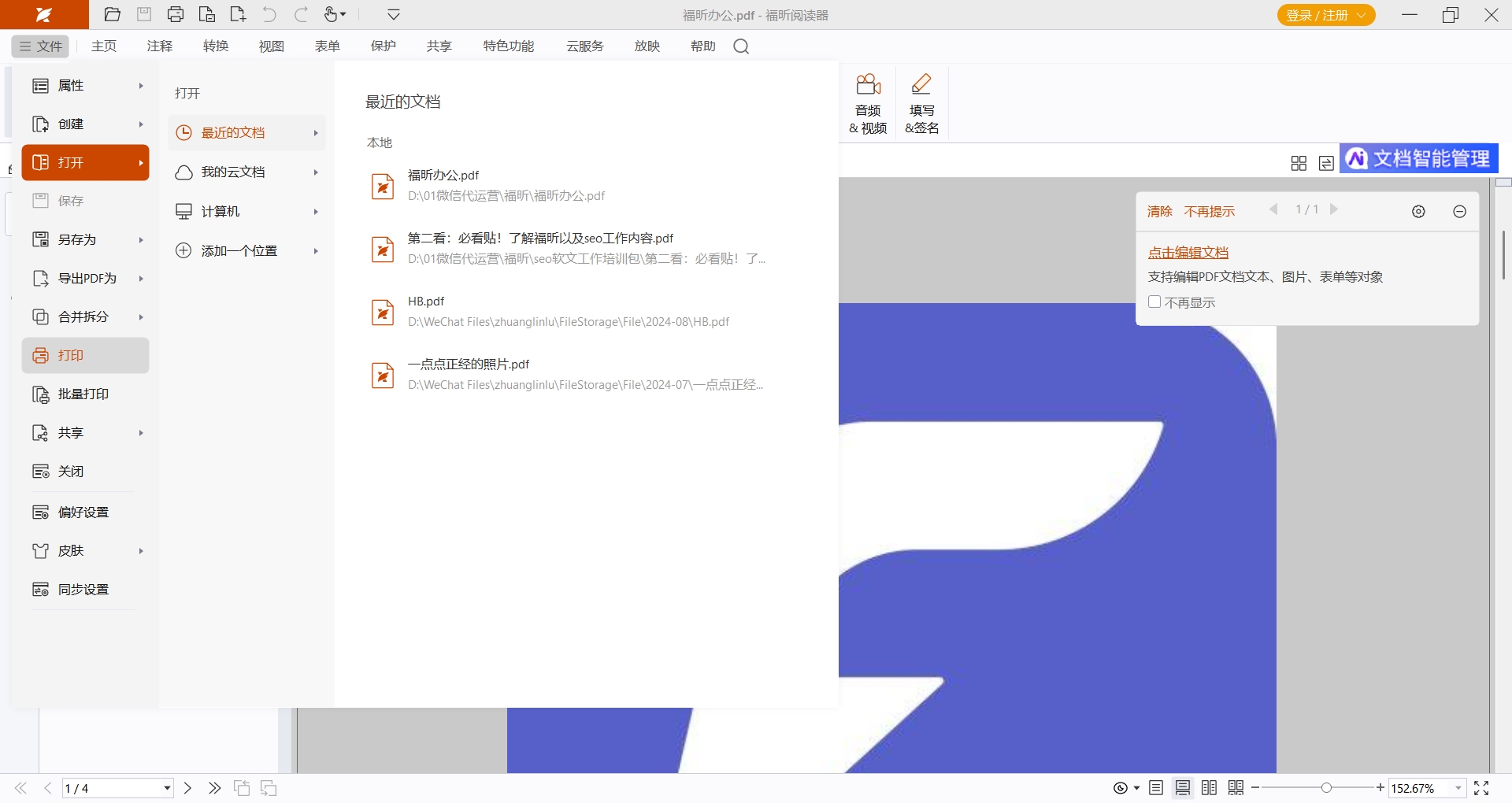The image size is (1512, 803).
Task: Collapse tip panel with minus circle icon
Action: point(1459,211)
